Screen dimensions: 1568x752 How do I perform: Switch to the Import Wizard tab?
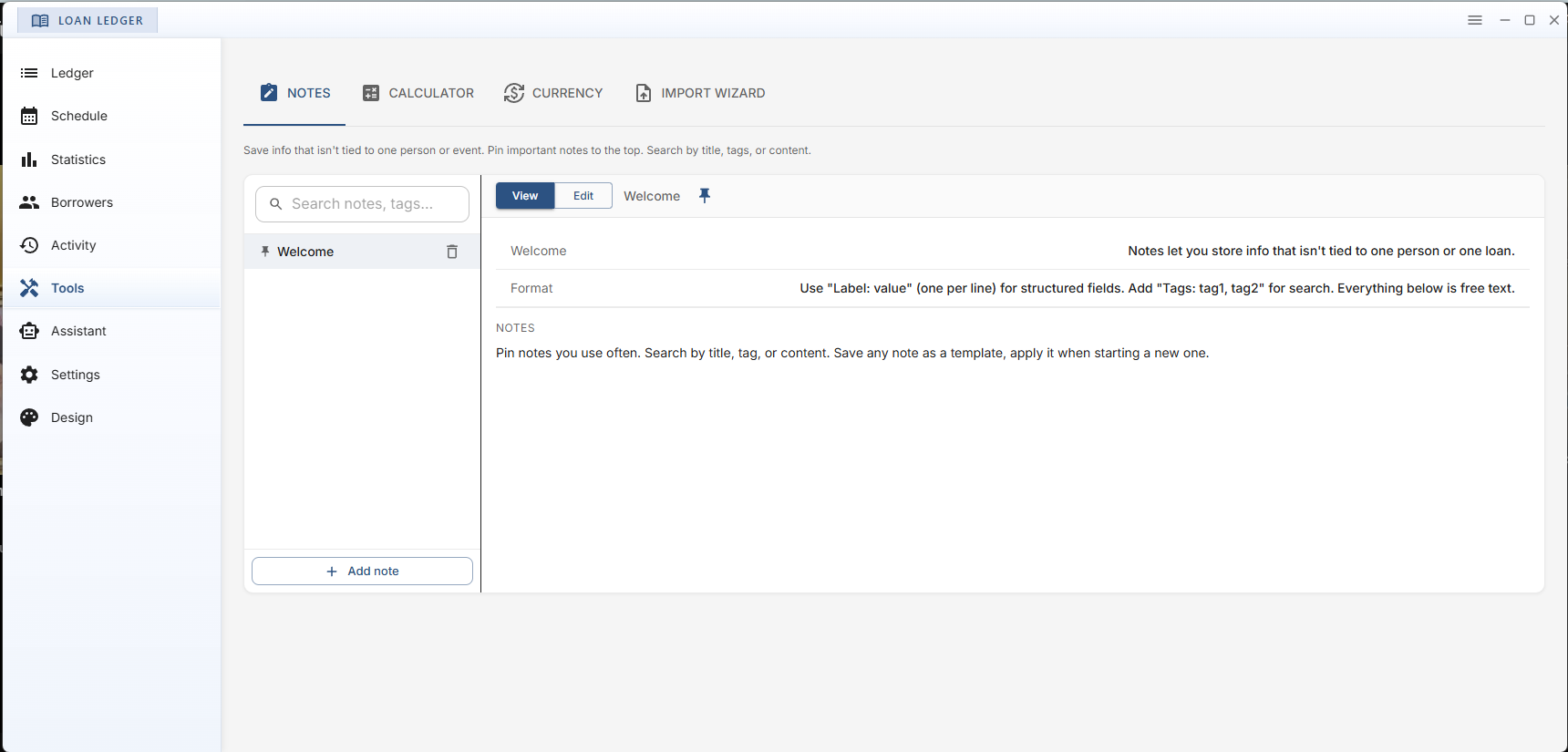(700, 93)
